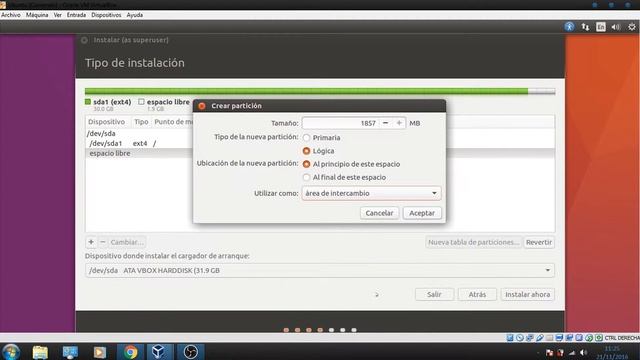This screenshot has height=360, width=640.
Task: Click the Cambiar... button
Action: click(x=127, y=242)
